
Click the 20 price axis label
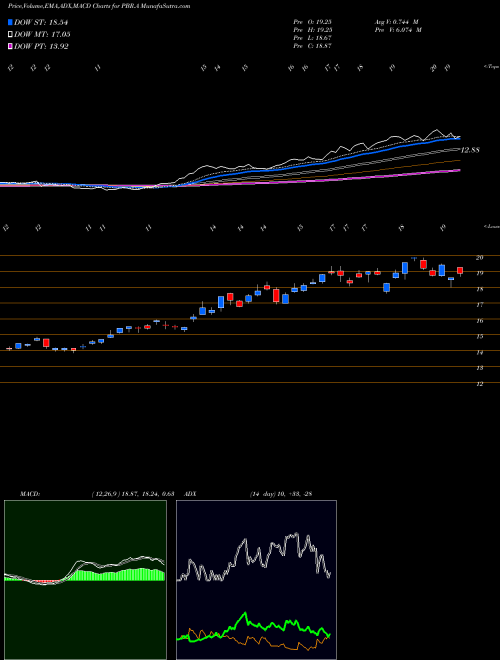pyautogui.click(x=479, y=258)
